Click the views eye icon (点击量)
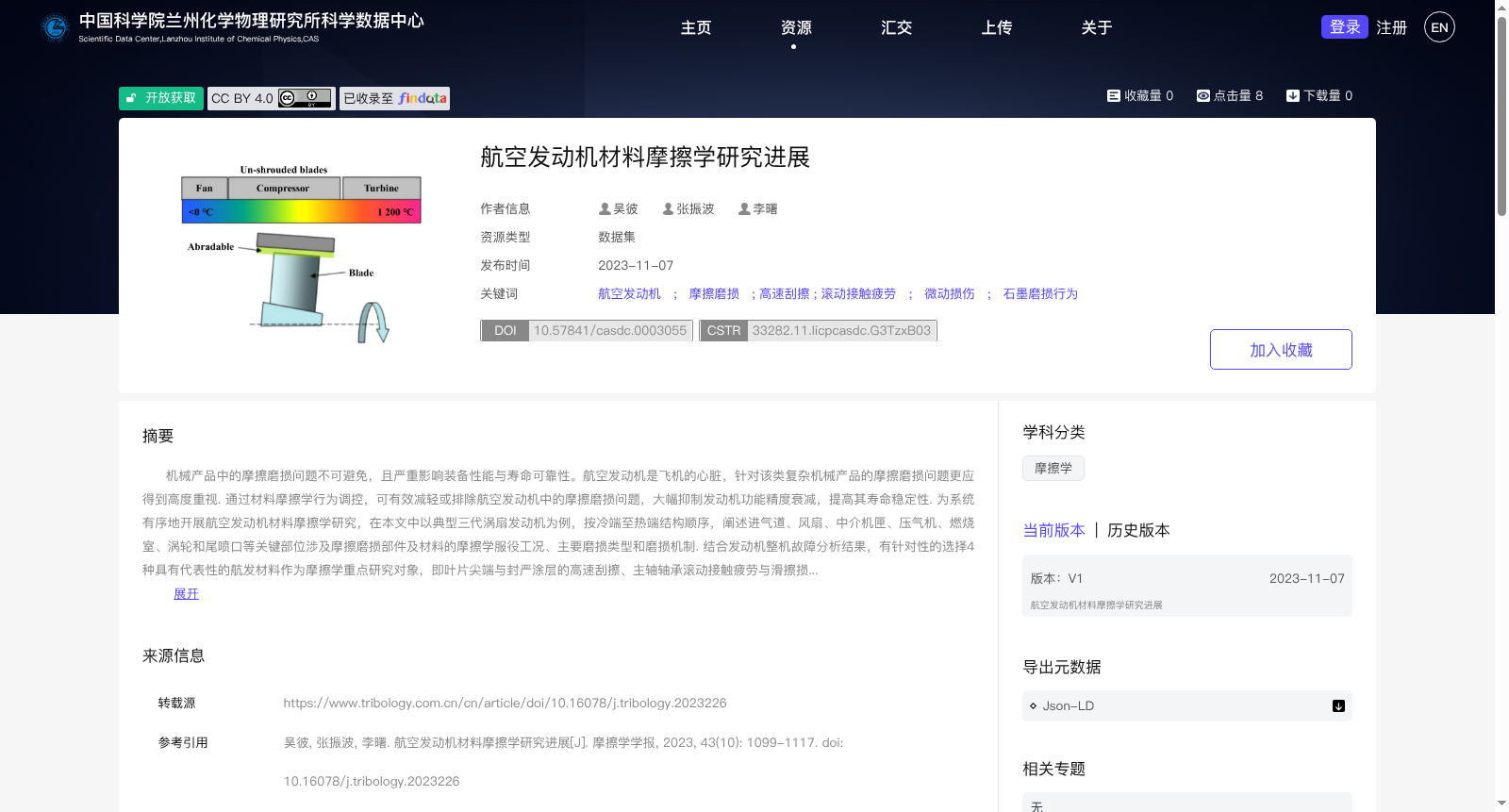1509x812 pixels. click(x=1202, y=95)
